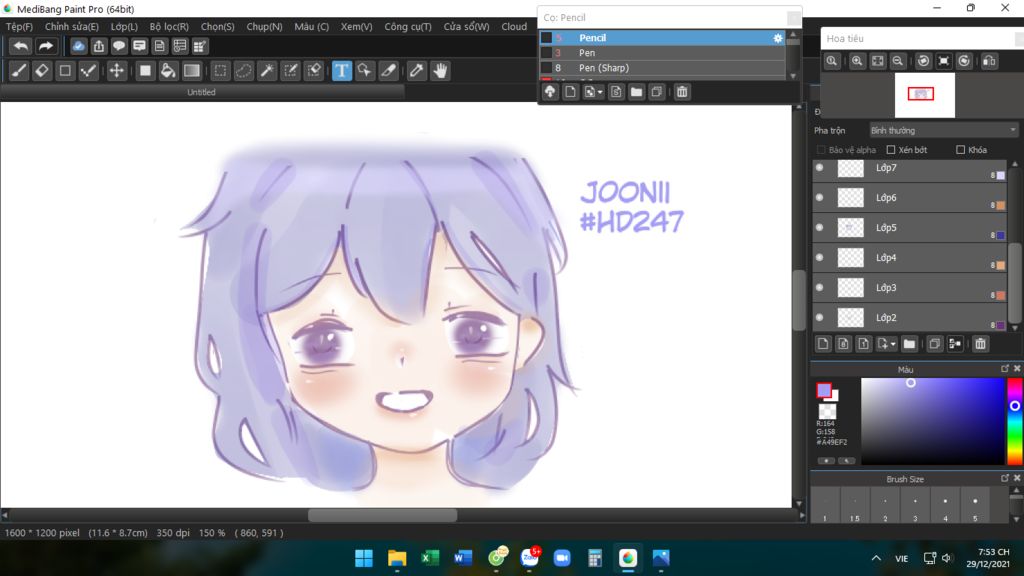
Task: Click the Navigator preview thumbnail
Action: coord(924,95)
